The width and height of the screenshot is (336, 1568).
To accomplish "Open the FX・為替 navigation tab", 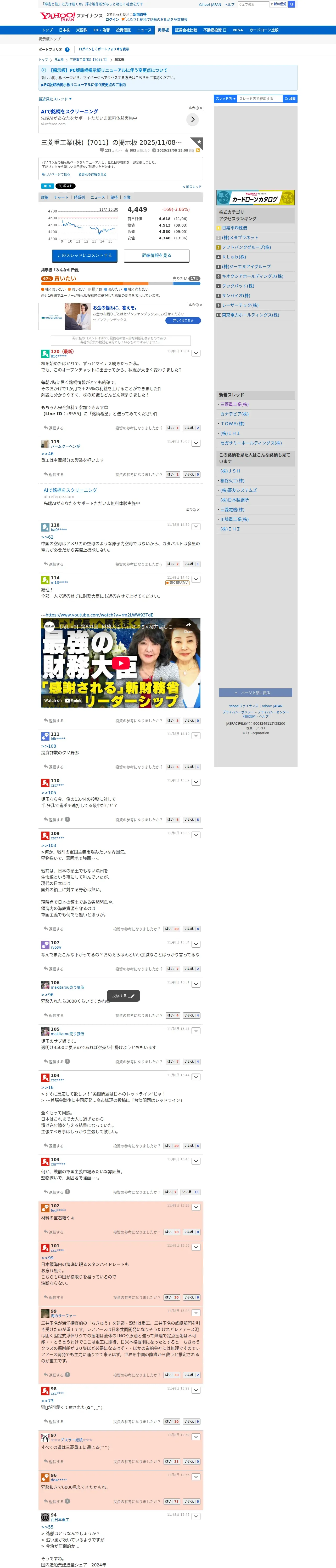I will 101,30.
